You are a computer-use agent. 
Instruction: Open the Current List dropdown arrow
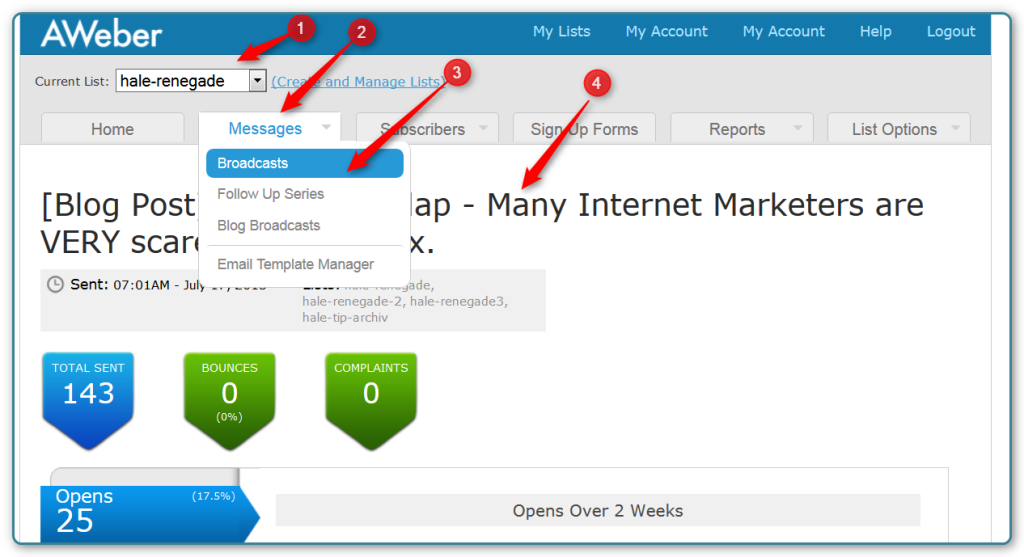(x=257, y=80)
